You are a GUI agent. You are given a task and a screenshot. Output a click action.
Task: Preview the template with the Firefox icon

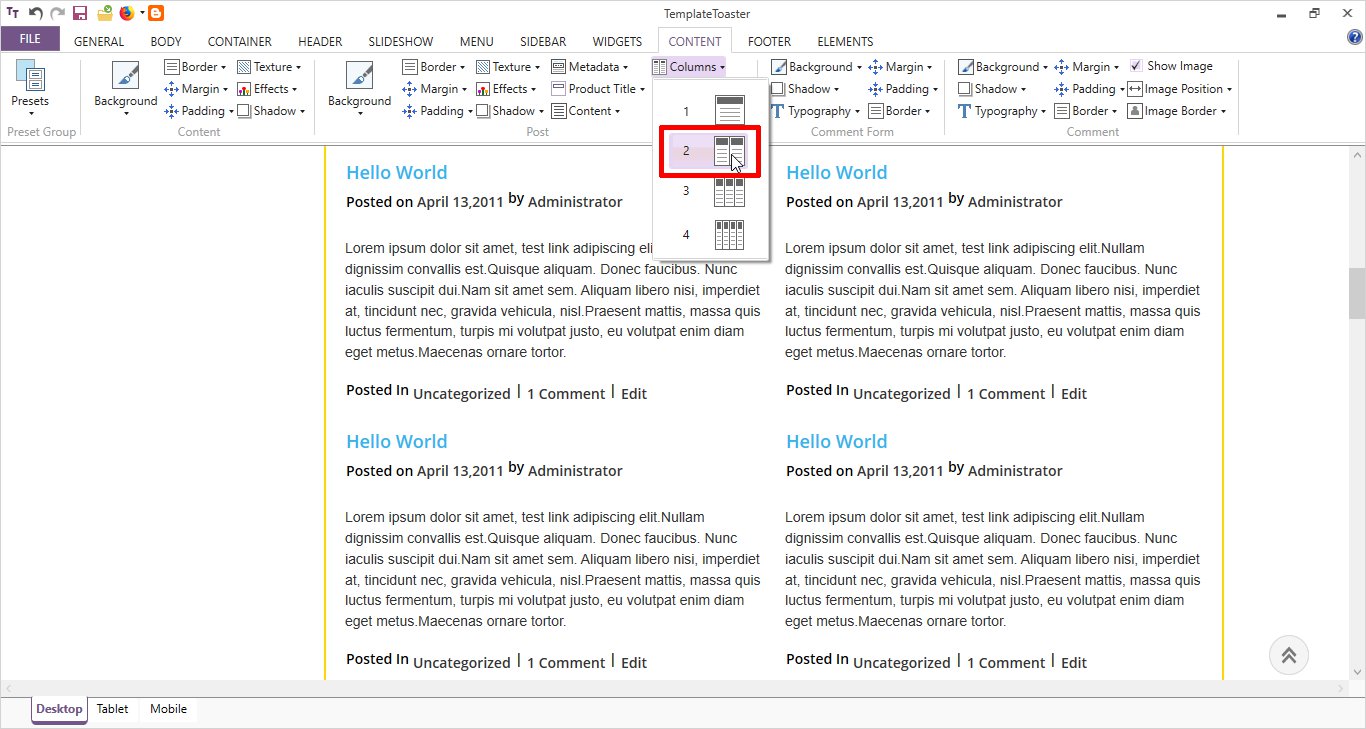pyautogui.click(x=127, y=13)
